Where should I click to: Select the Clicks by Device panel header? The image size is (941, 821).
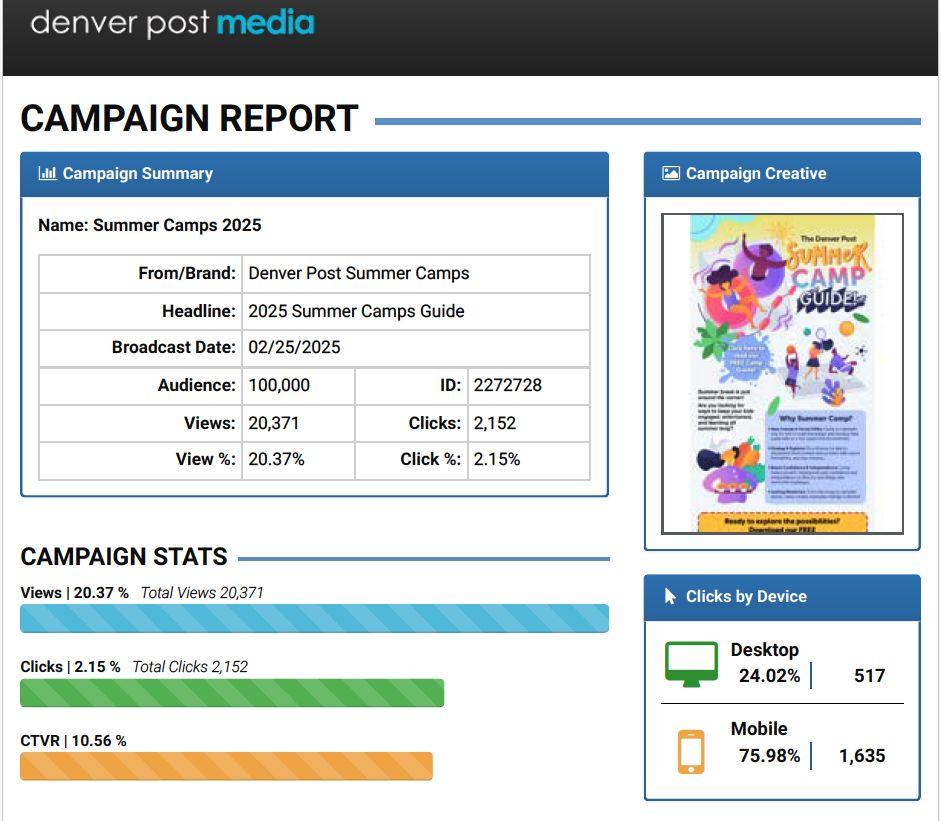782,597
